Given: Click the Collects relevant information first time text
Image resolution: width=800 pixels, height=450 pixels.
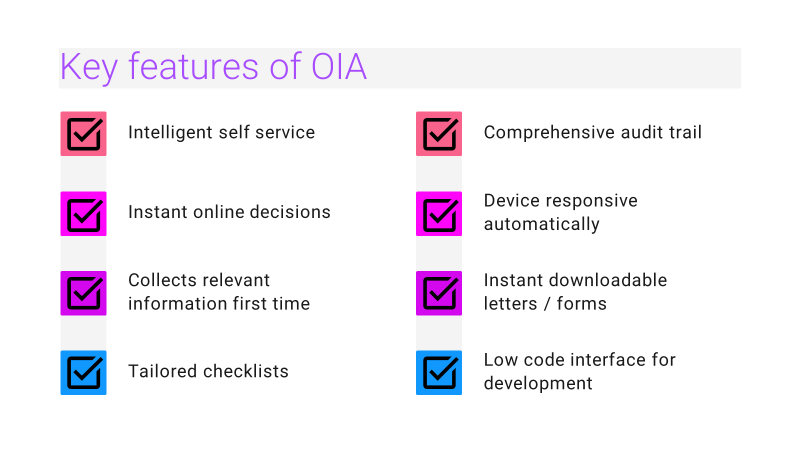Looking at the screenshot, I should pos(219,292).
